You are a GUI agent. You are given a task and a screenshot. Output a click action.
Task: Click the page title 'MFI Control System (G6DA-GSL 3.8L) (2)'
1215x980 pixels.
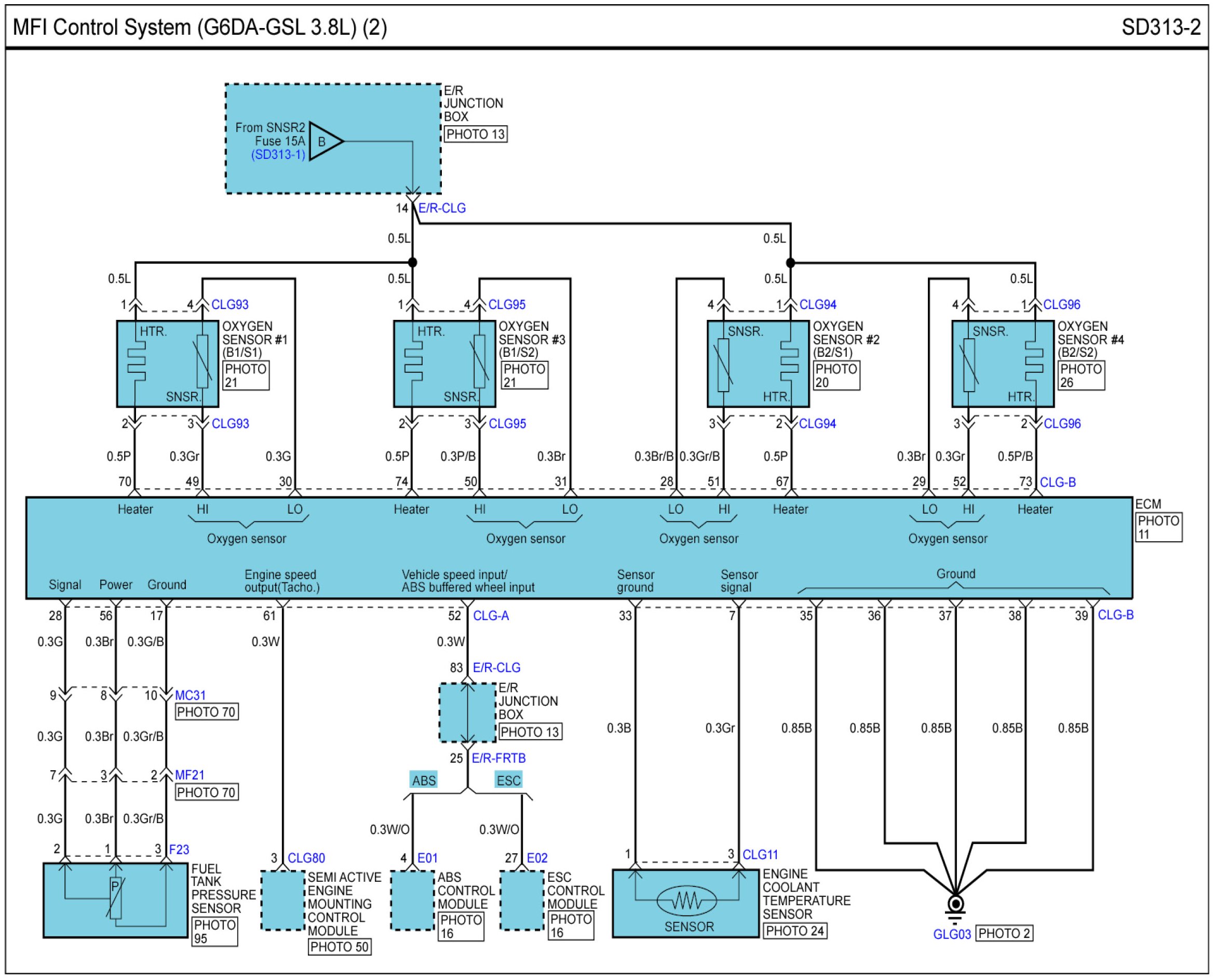(200, 28)
